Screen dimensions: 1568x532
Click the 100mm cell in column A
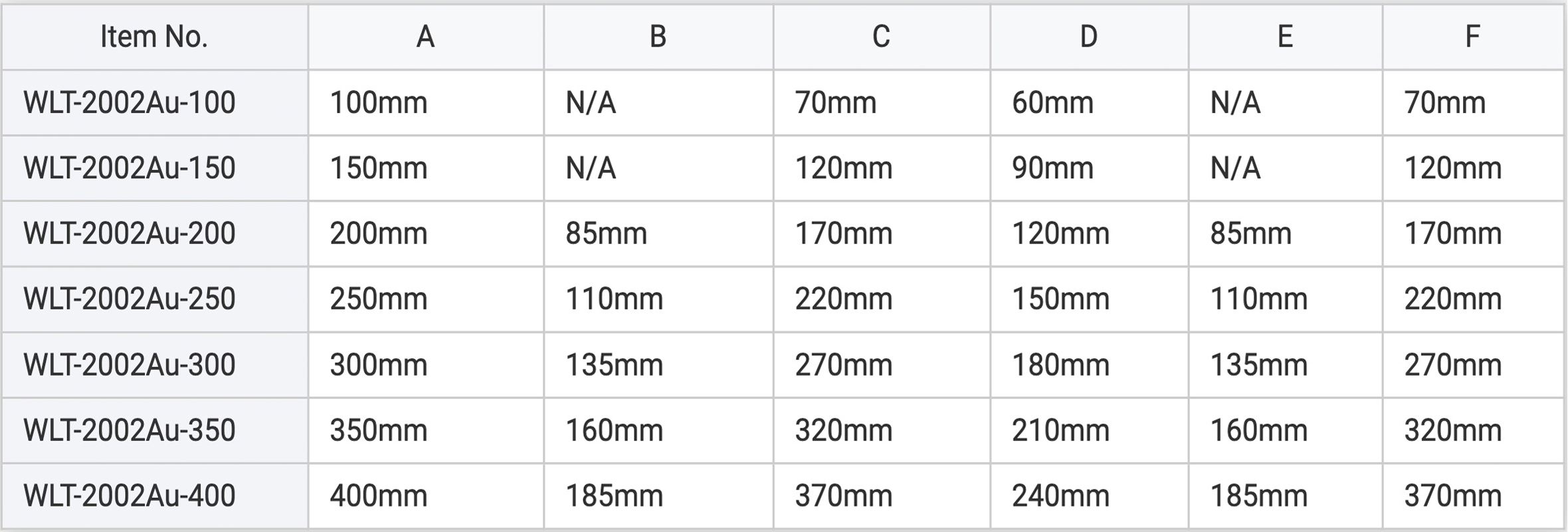click(x=379, y=103)
